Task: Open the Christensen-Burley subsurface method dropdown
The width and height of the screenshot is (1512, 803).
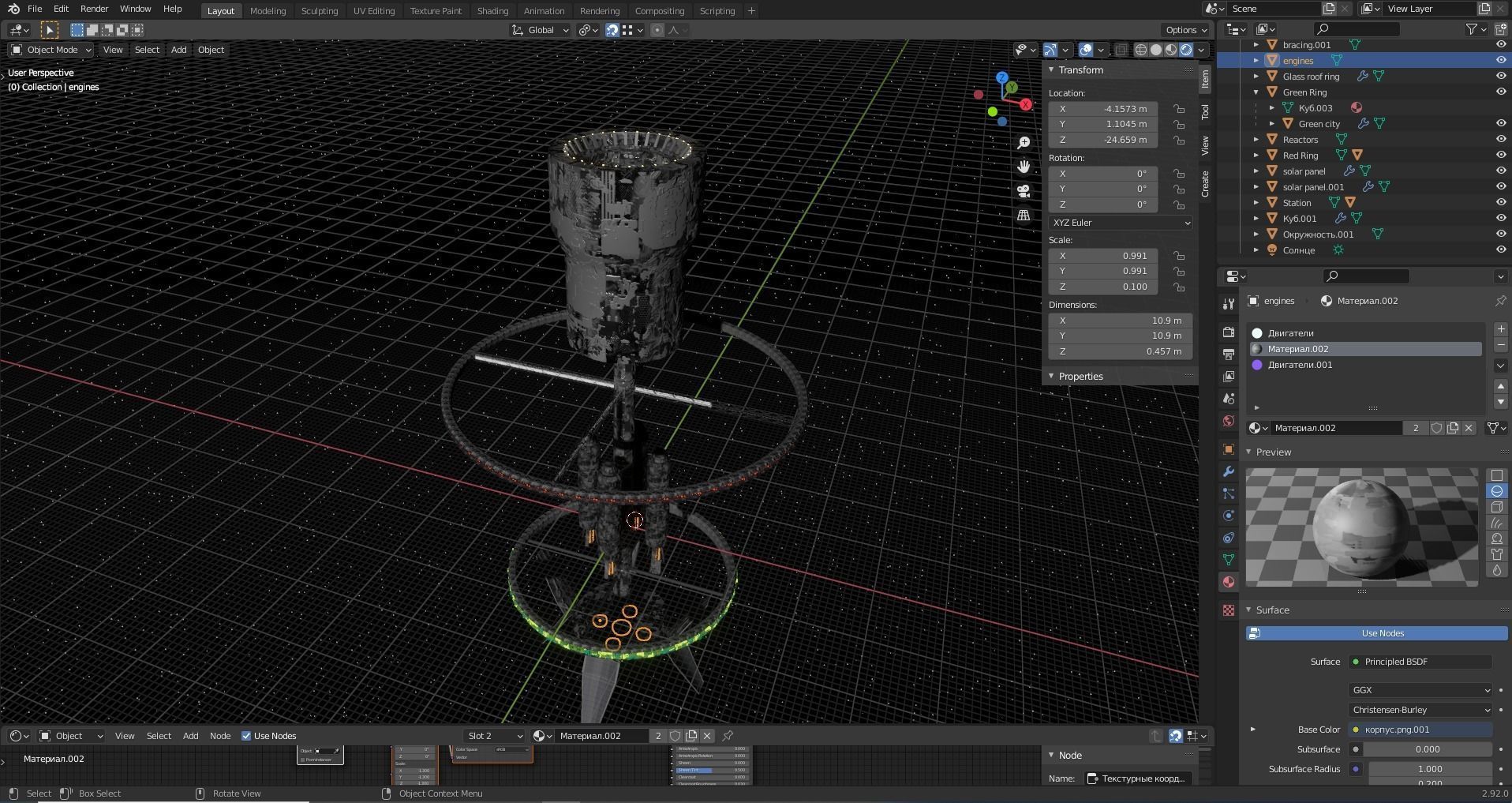Action: tap(1420, 710)
